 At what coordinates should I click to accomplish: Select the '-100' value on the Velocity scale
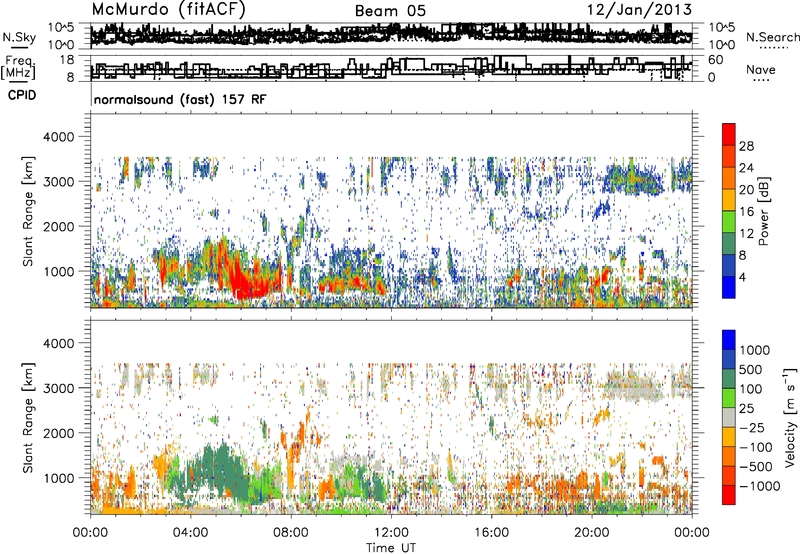point(756,447)
